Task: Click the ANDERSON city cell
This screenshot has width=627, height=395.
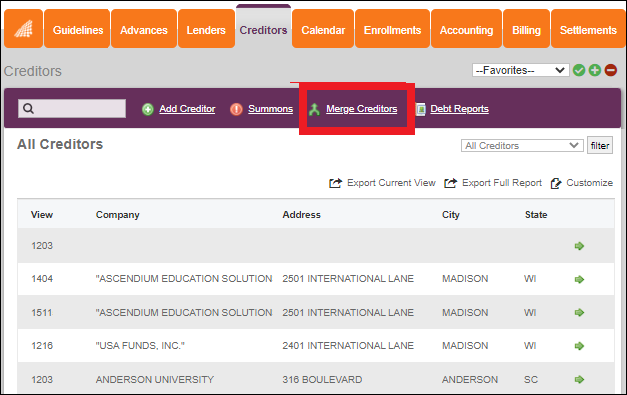Action: (470, 379)
